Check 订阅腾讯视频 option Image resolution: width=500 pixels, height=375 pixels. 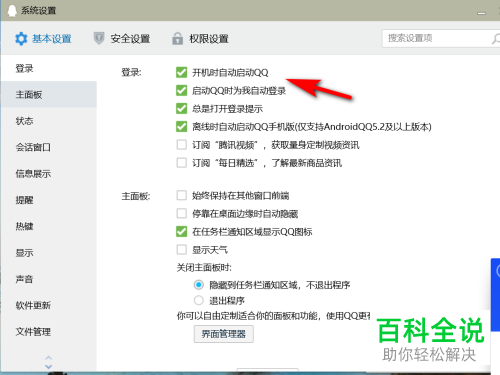(181, 145)
